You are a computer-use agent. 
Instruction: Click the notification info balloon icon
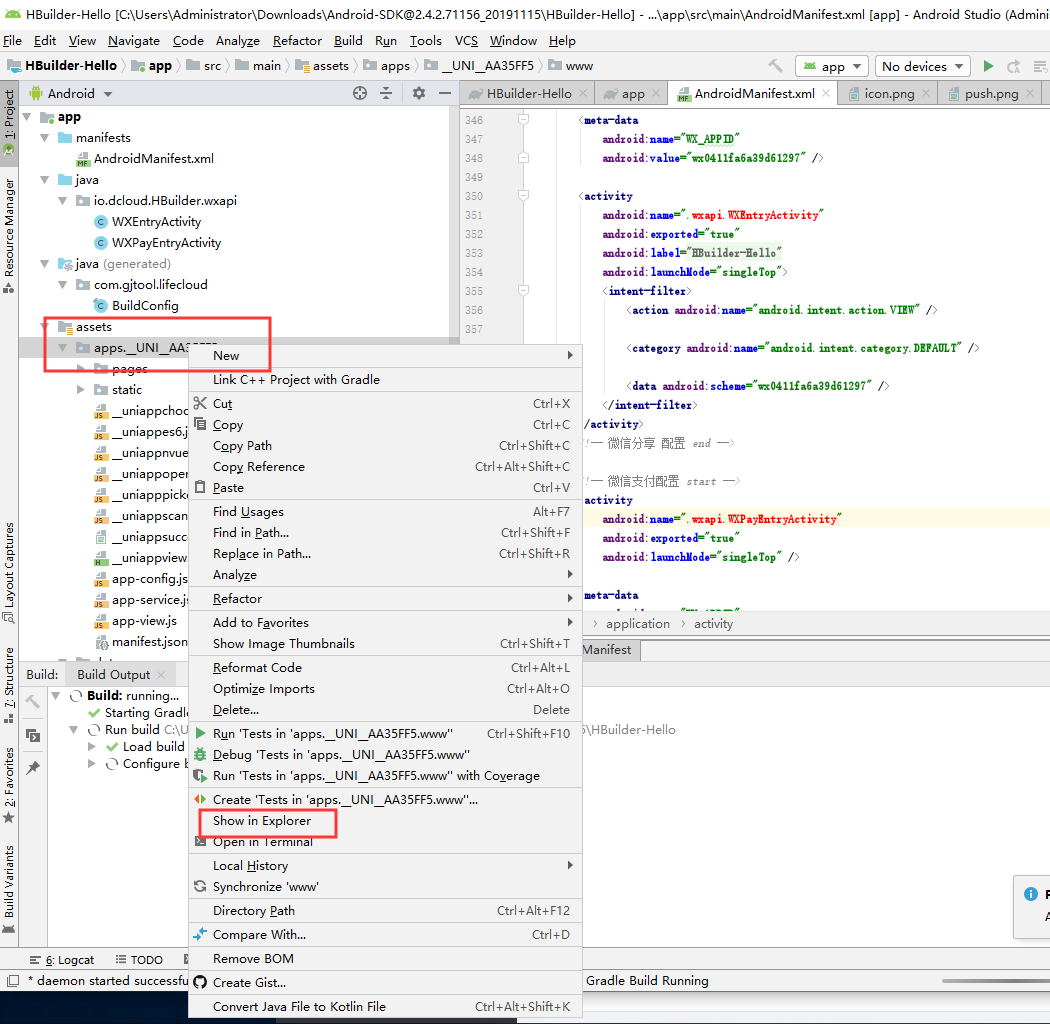point(1031,894)
